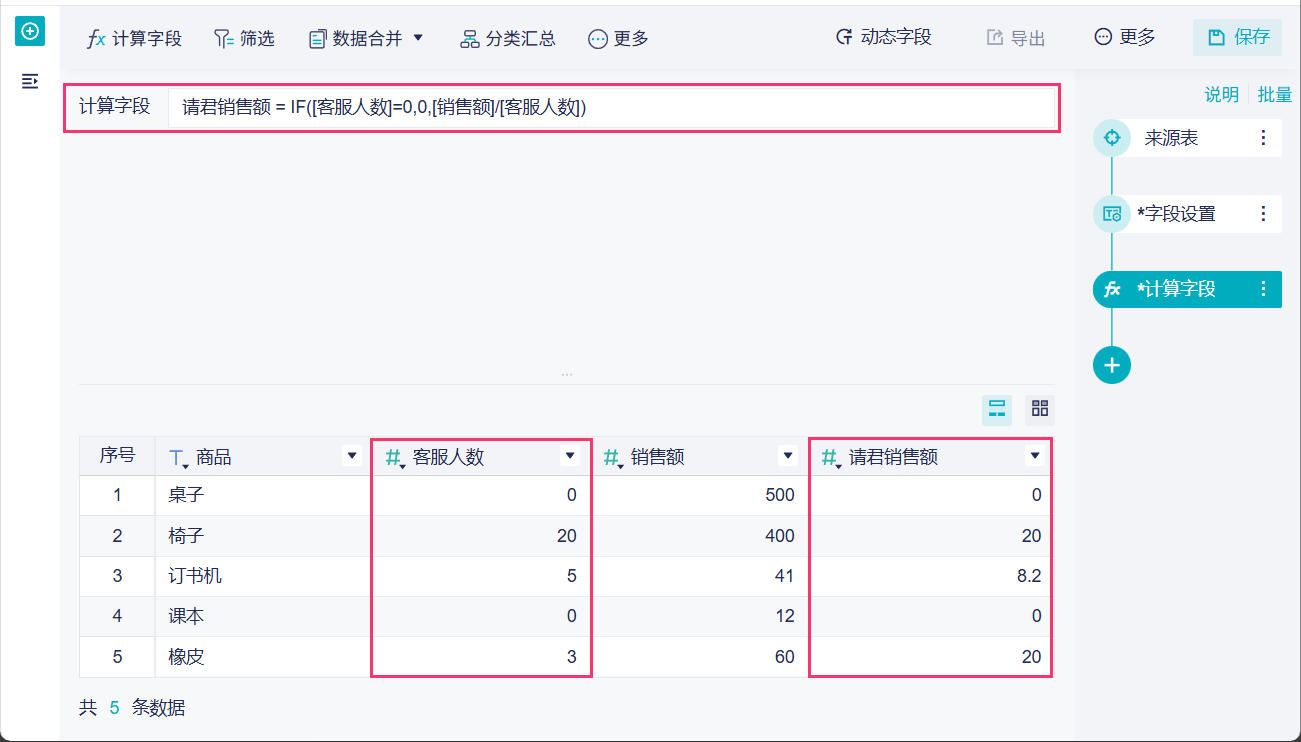Save with the 保存 button
Viewport: 1301px width, 742px height.
pyautogui.click(x=1238, y=38)
